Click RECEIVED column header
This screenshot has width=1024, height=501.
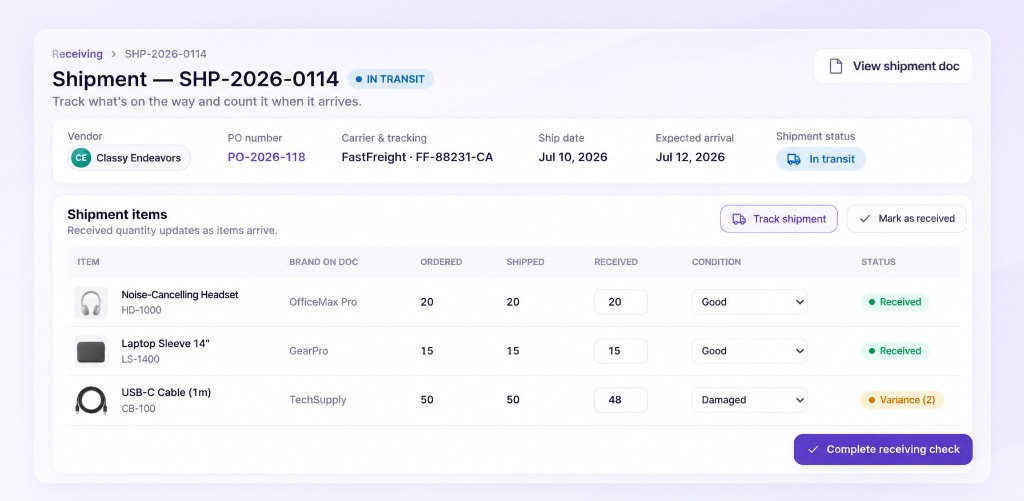pyautogui.click(x=616, y=262)
